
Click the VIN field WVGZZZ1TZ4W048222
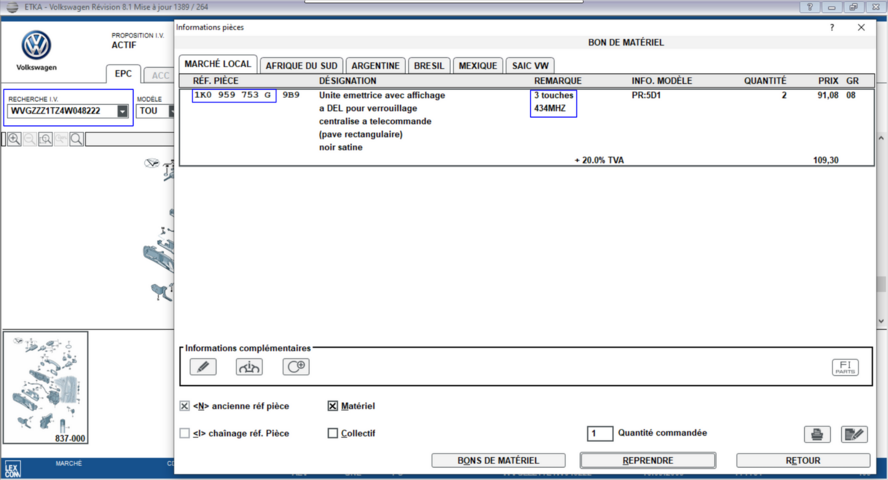[x=62, y=111]
